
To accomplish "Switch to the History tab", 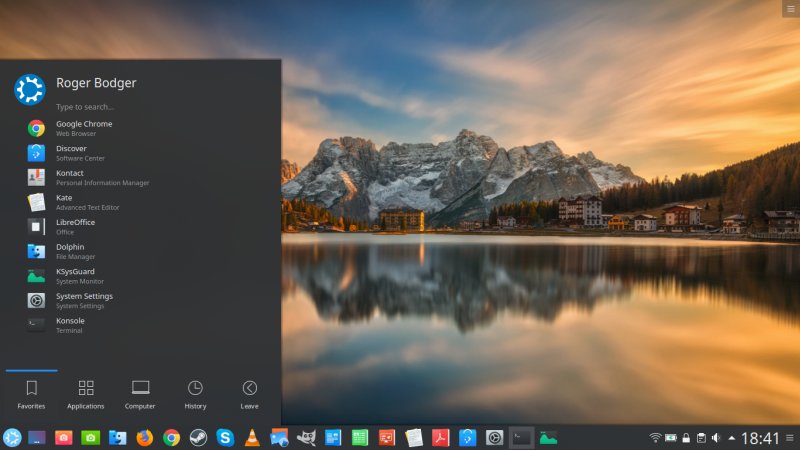I will [195, 394].
